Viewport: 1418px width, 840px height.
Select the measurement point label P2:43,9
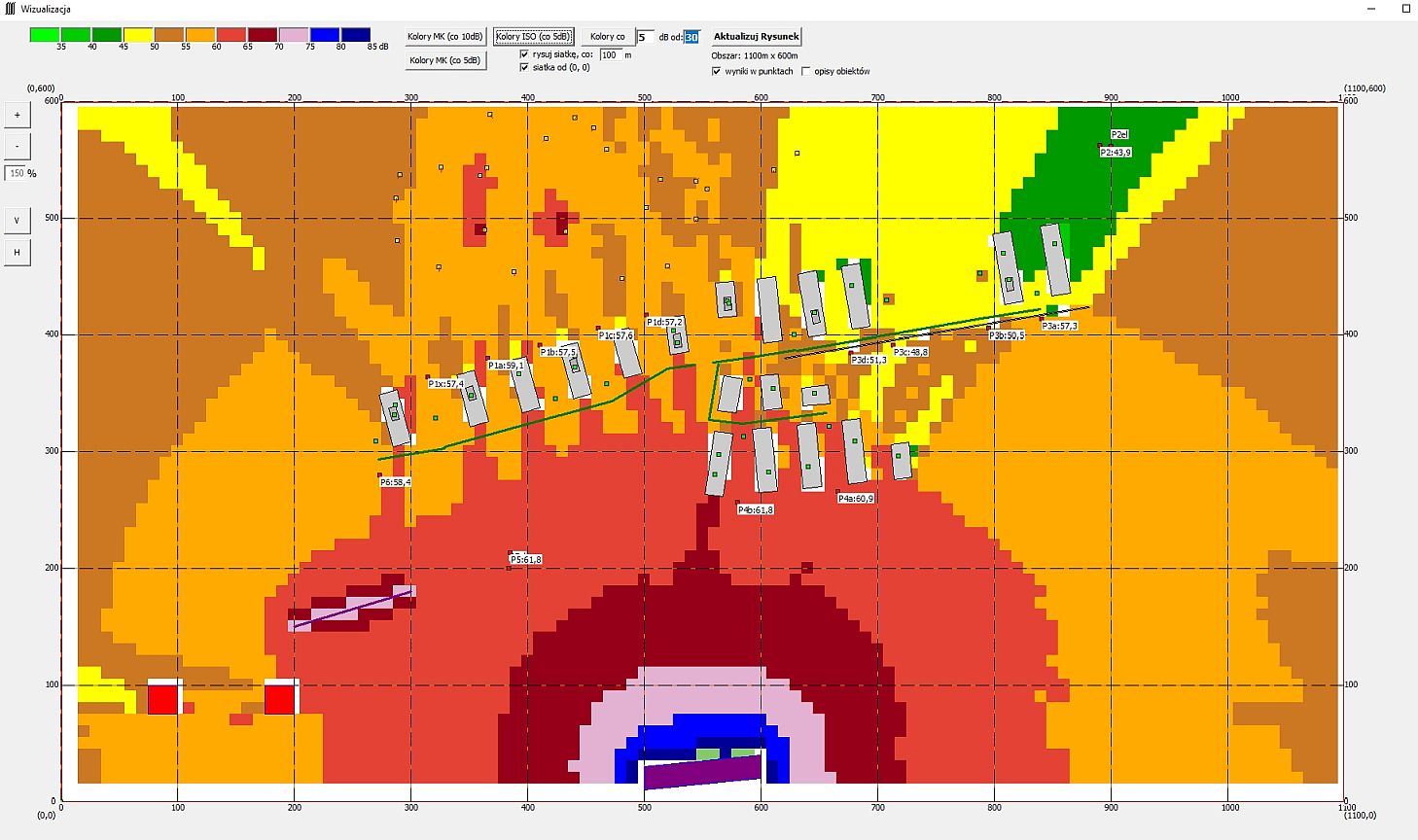pos(1116,153)
